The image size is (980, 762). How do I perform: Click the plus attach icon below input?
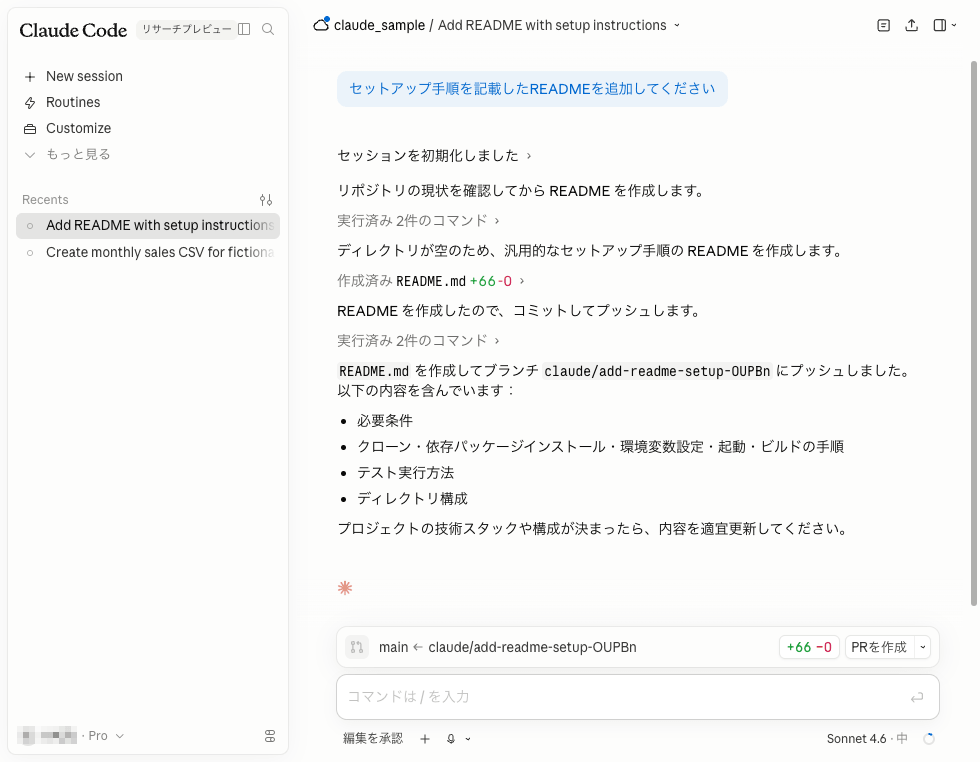pos(425,739)
